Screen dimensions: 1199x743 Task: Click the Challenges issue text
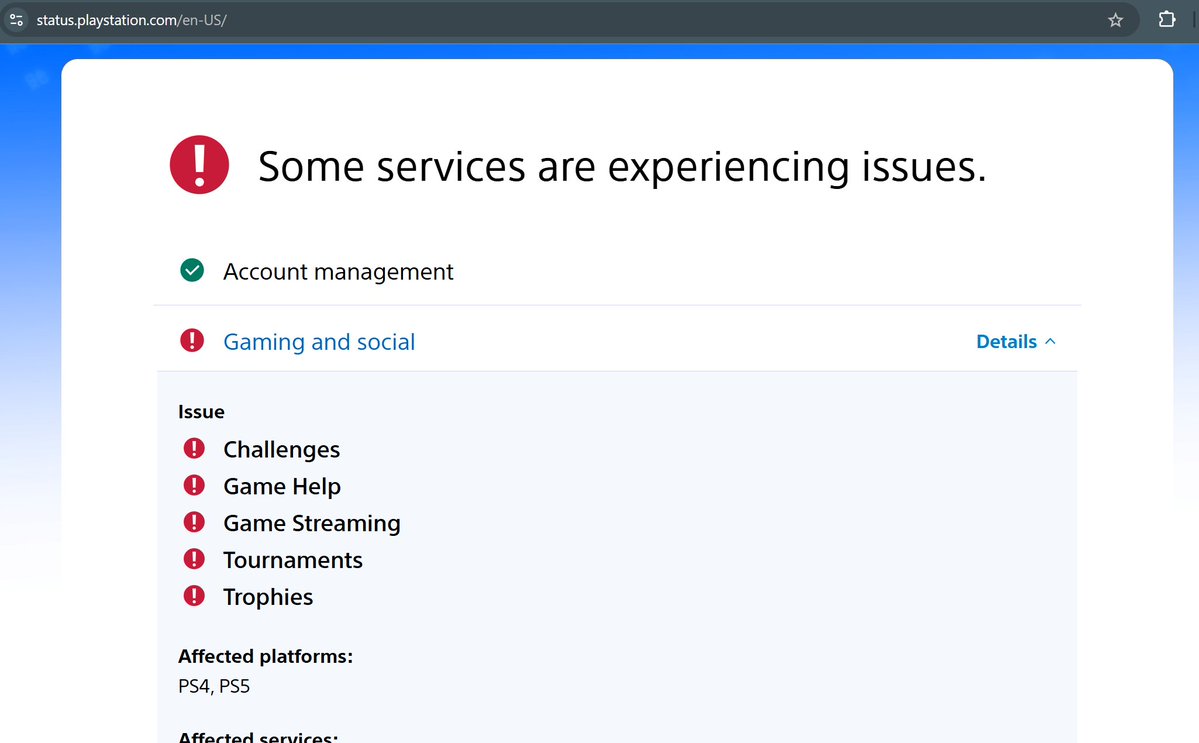pyautogui.click(x=281, y=449)
